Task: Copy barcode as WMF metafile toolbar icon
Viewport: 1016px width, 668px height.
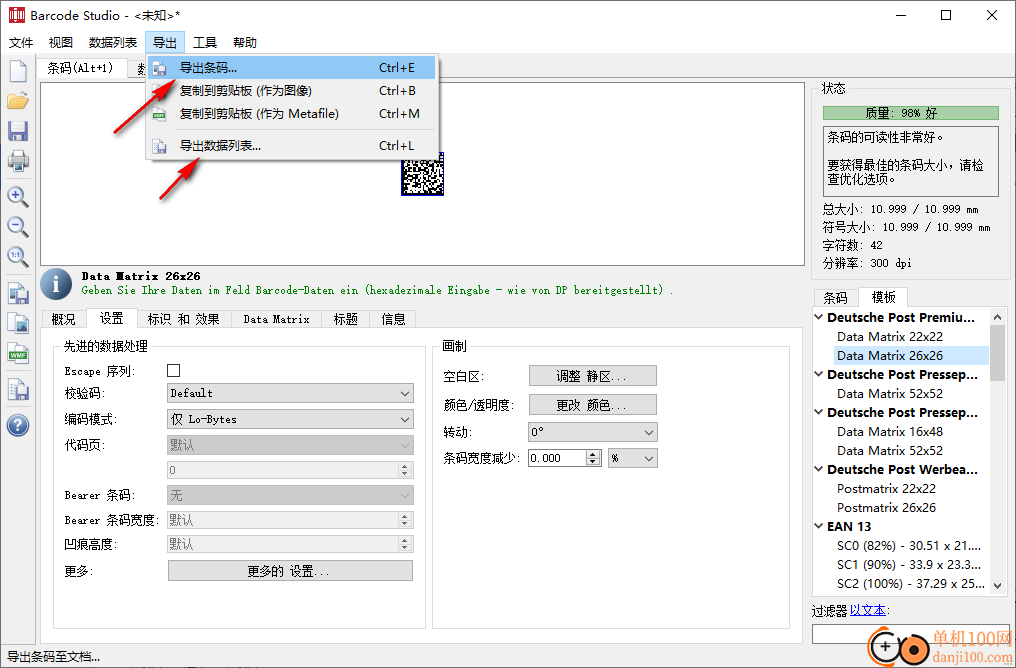Action: pyautogui.click(x=18, y=354)
